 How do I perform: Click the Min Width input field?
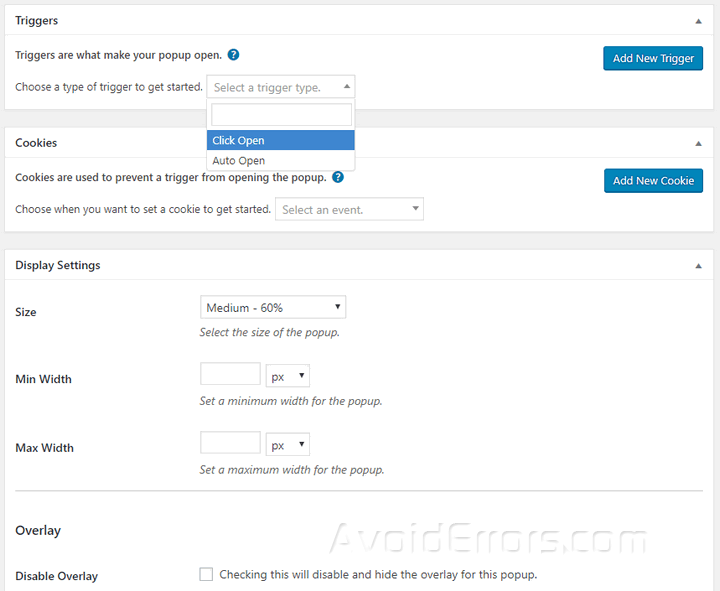tap(230, 374)
